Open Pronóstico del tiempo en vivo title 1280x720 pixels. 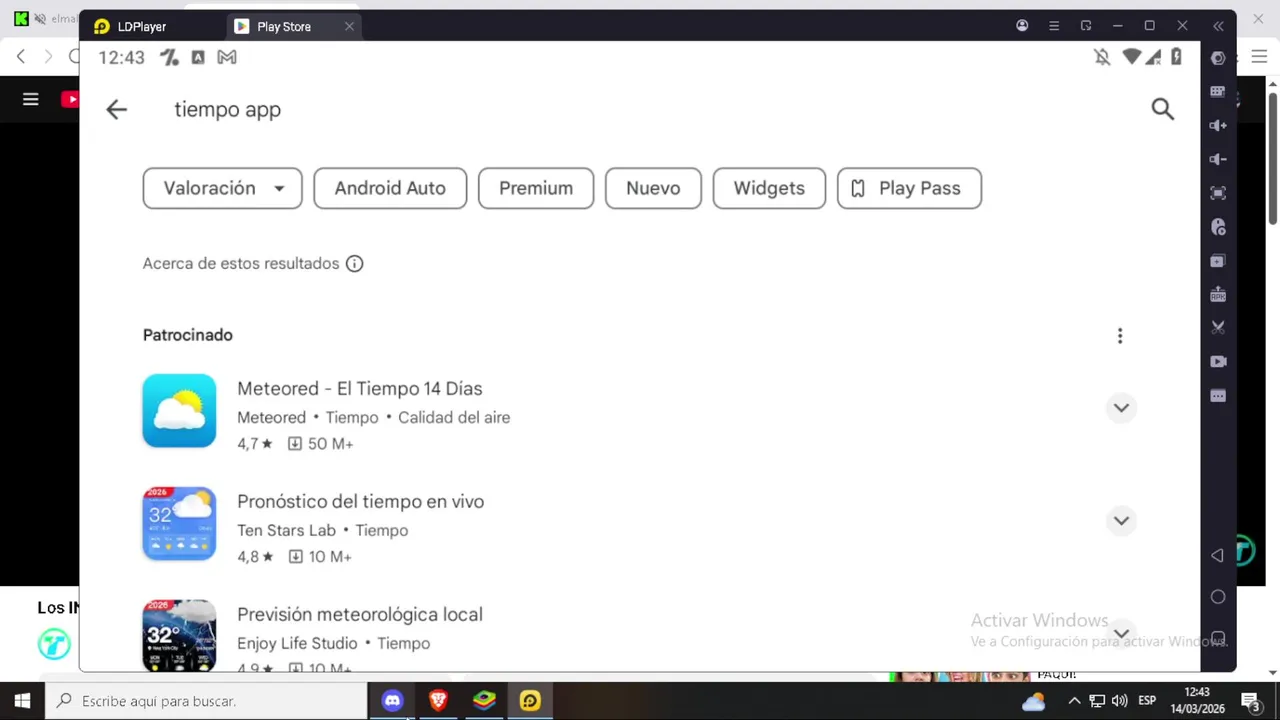coord(361,501)
